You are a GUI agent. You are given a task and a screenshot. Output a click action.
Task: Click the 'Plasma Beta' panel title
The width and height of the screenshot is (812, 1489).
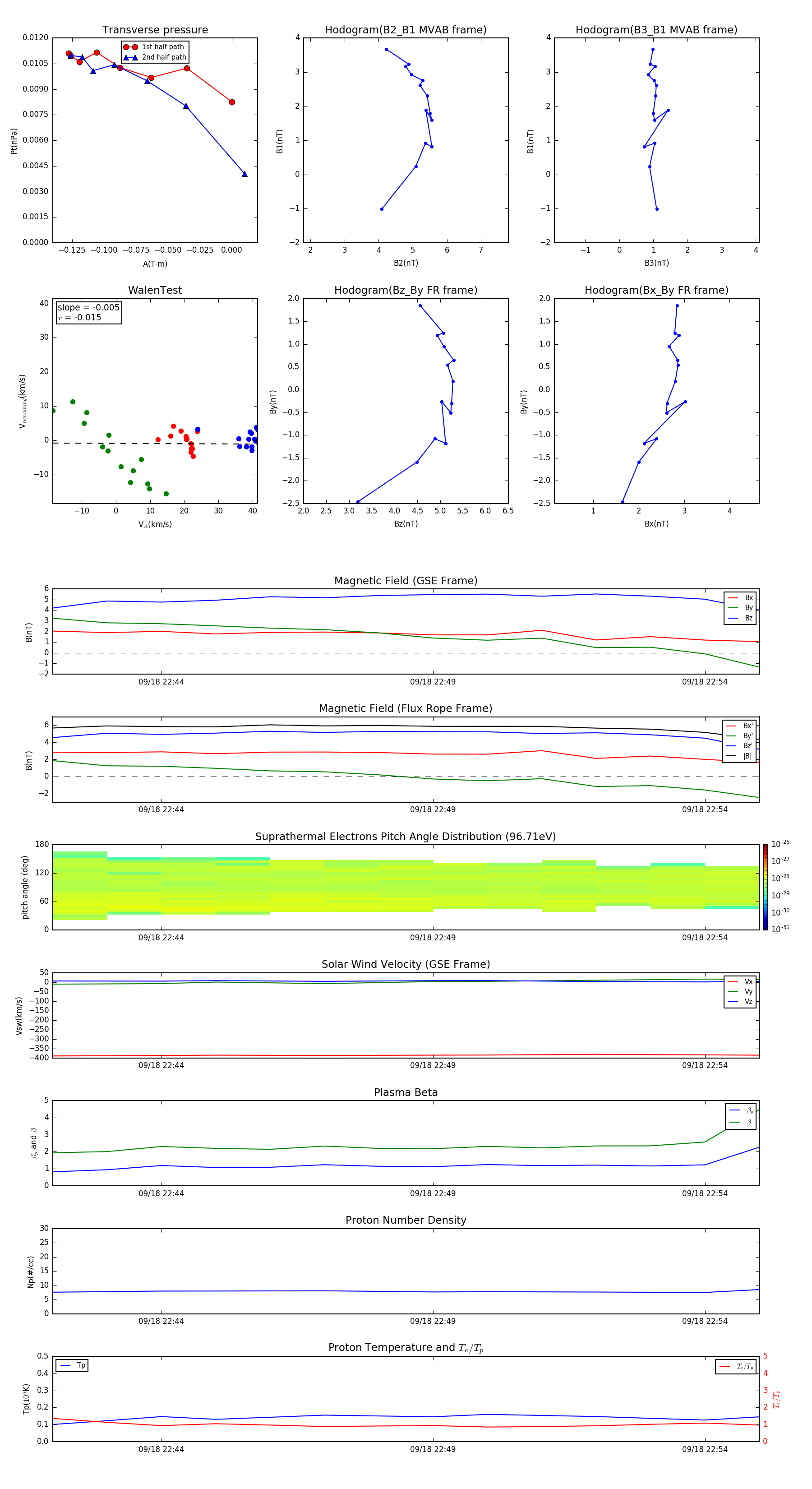point(406,1092)
